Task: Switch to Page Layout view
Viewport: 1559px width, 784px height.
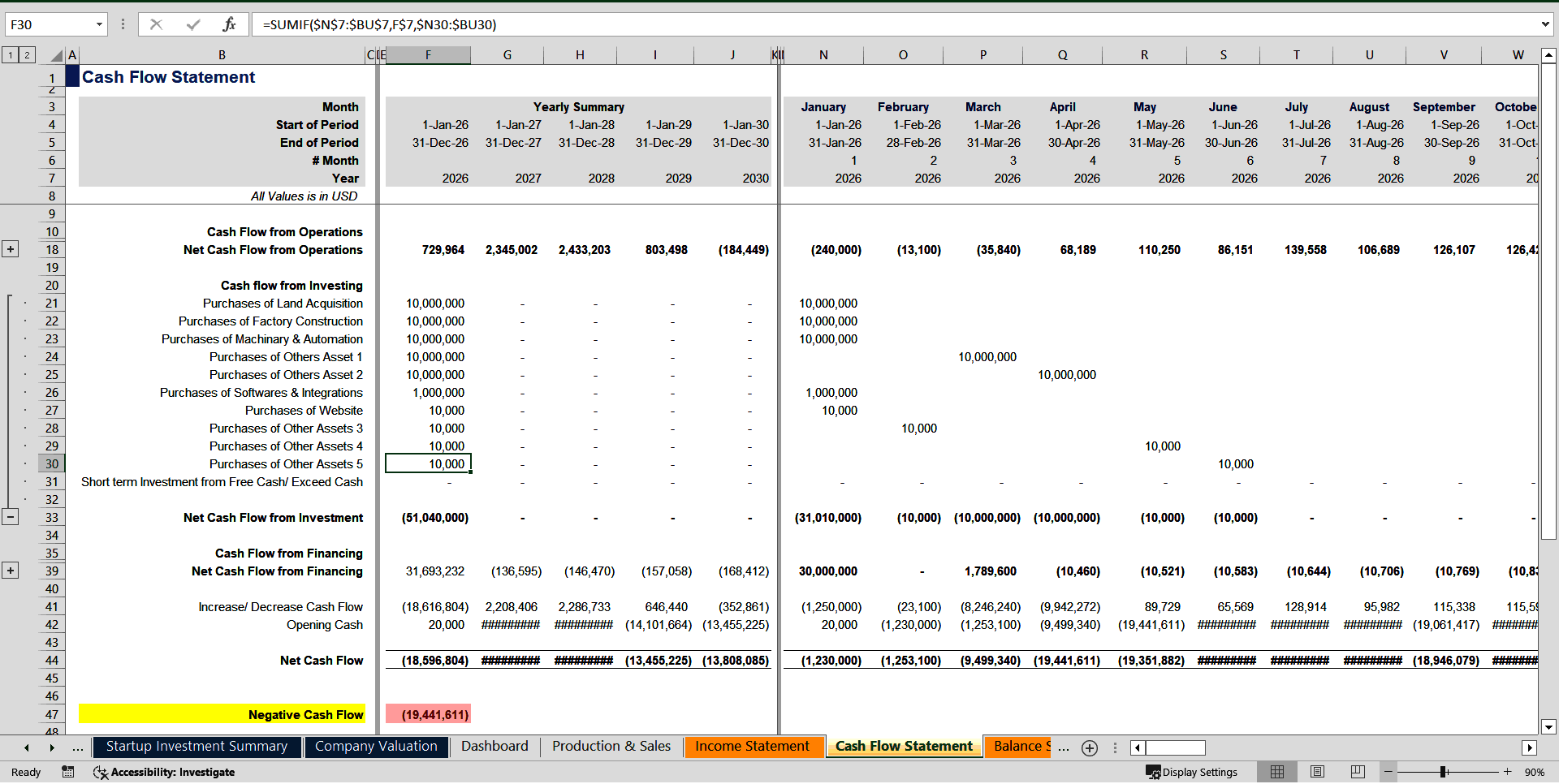Action: [x=1317, y=772]
